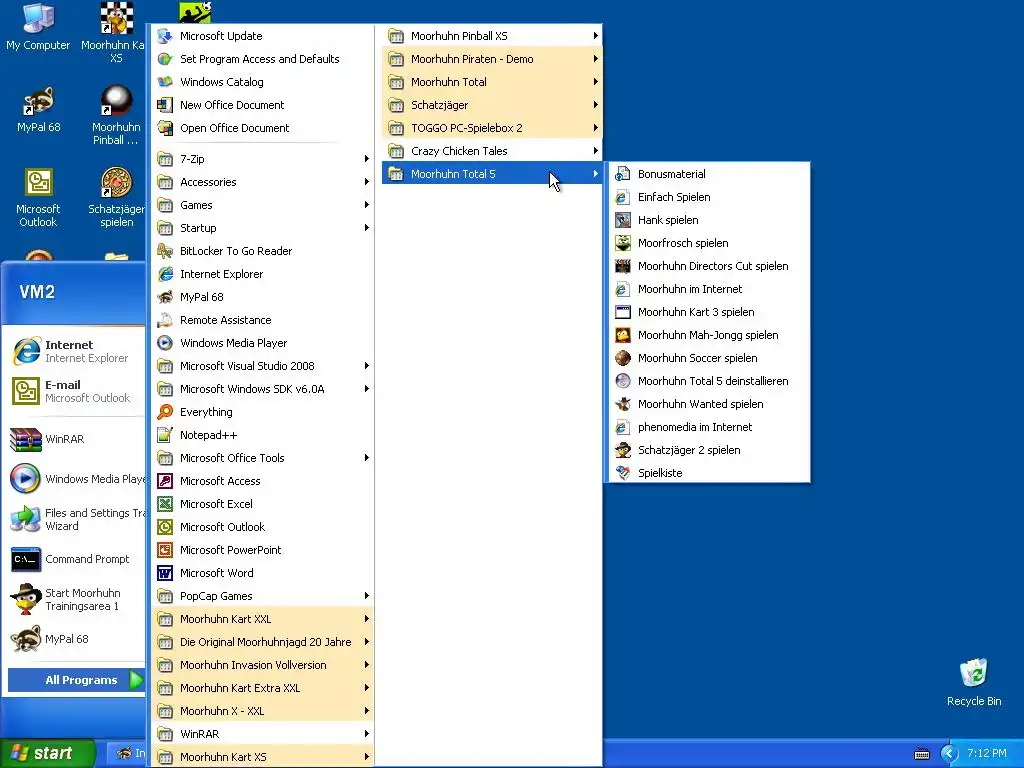Click the All Programs button
Screen dimensions: 1024x768
coord(76,680)
